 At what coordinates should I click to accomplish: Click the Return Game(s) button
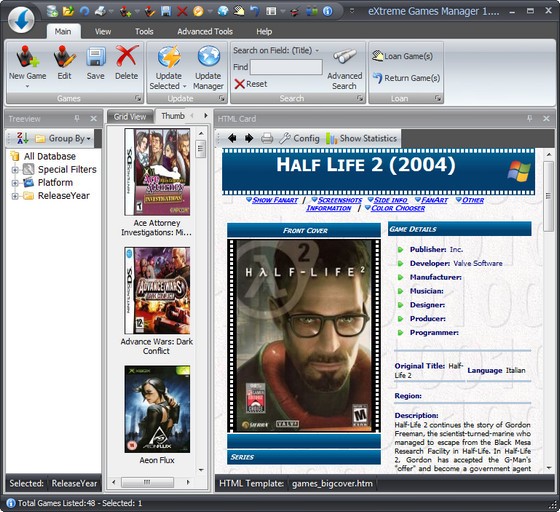click(x=406, y=78)
